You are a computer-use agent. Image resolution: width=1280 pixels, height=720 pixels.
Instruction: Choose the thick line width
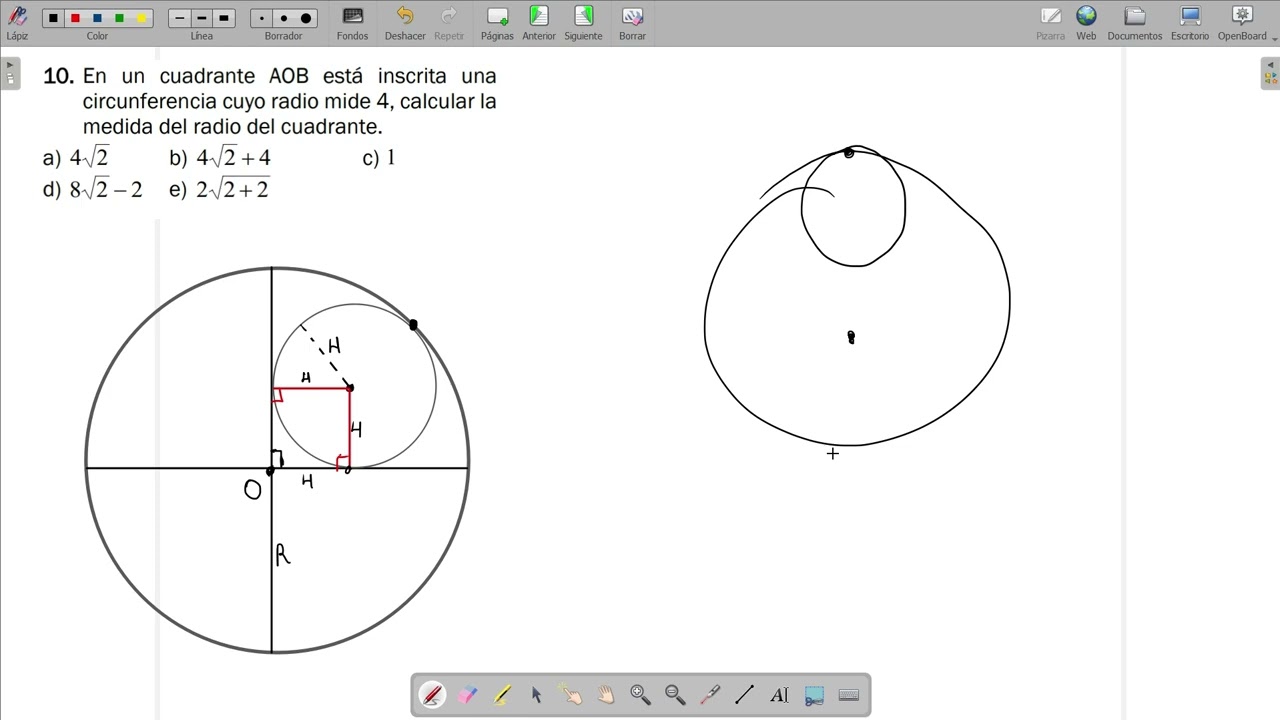[224, 18]
